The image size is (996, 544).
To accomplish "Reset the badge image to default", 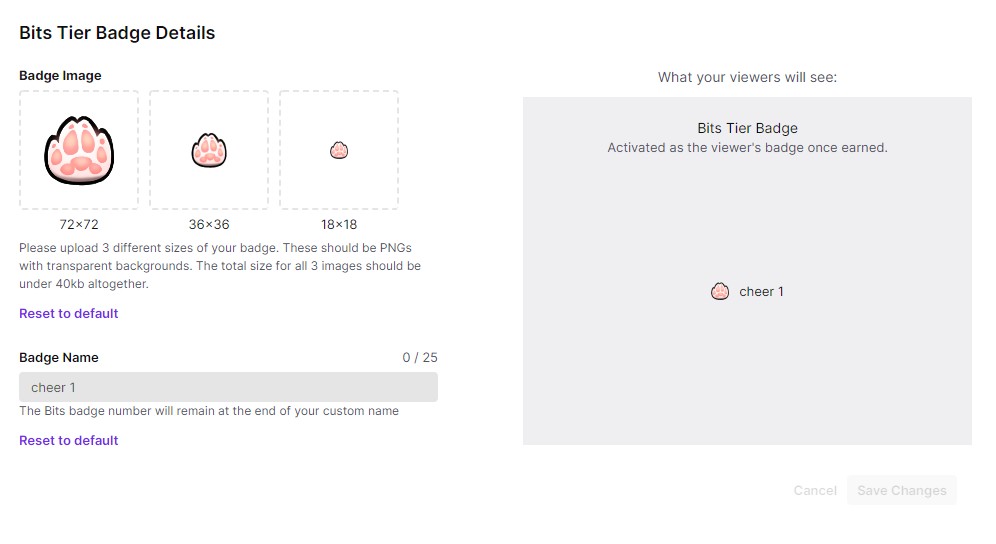I will 69,313.
